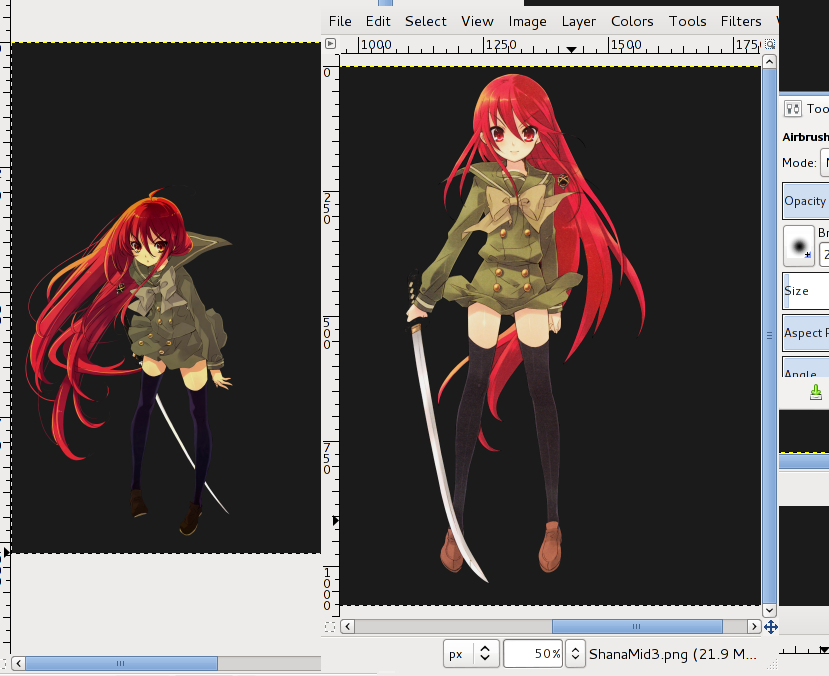Viewport: 829px width, 676px height.
Task: Adjust the airbrush Size slider
Action: 805,291
